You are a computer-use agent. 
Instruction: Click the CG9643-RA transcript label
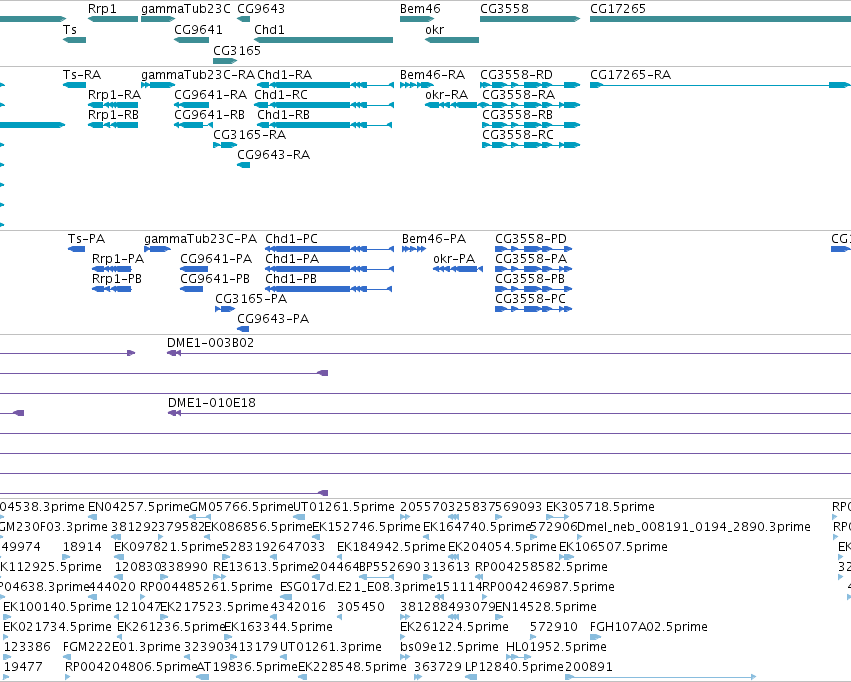tap(274, 155)
